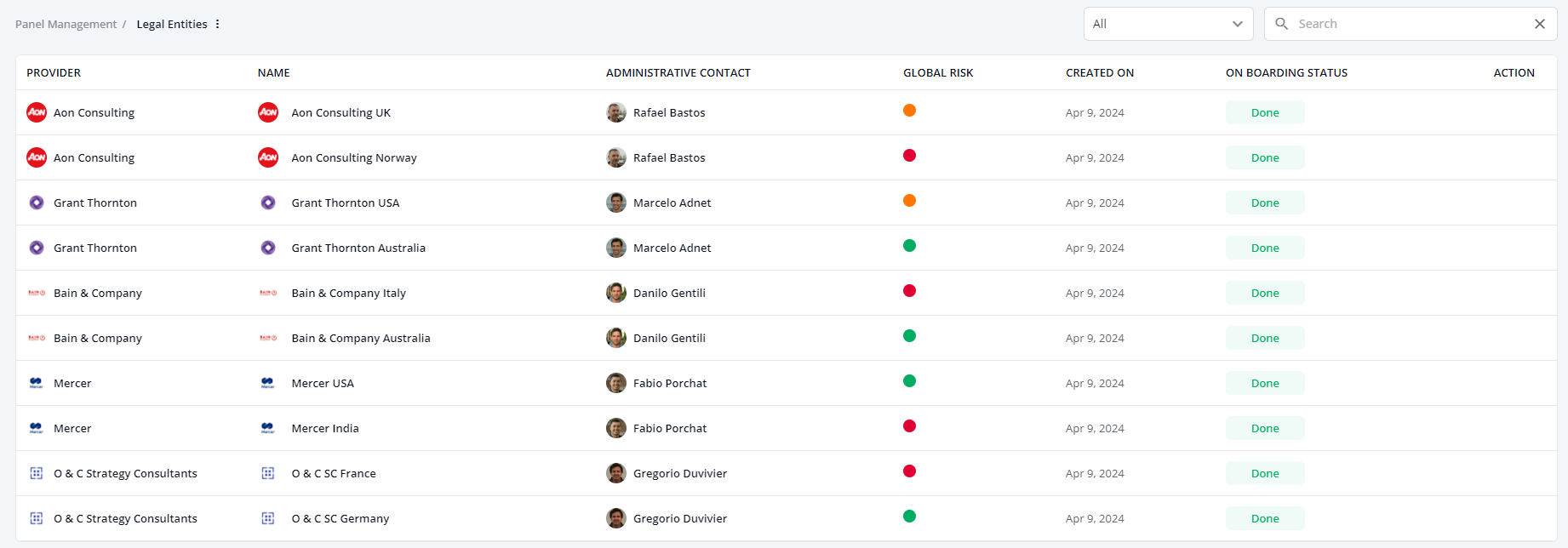Click Mercer logo beside Mercer India
1568x548 pixels.
[x=268, y=428]
